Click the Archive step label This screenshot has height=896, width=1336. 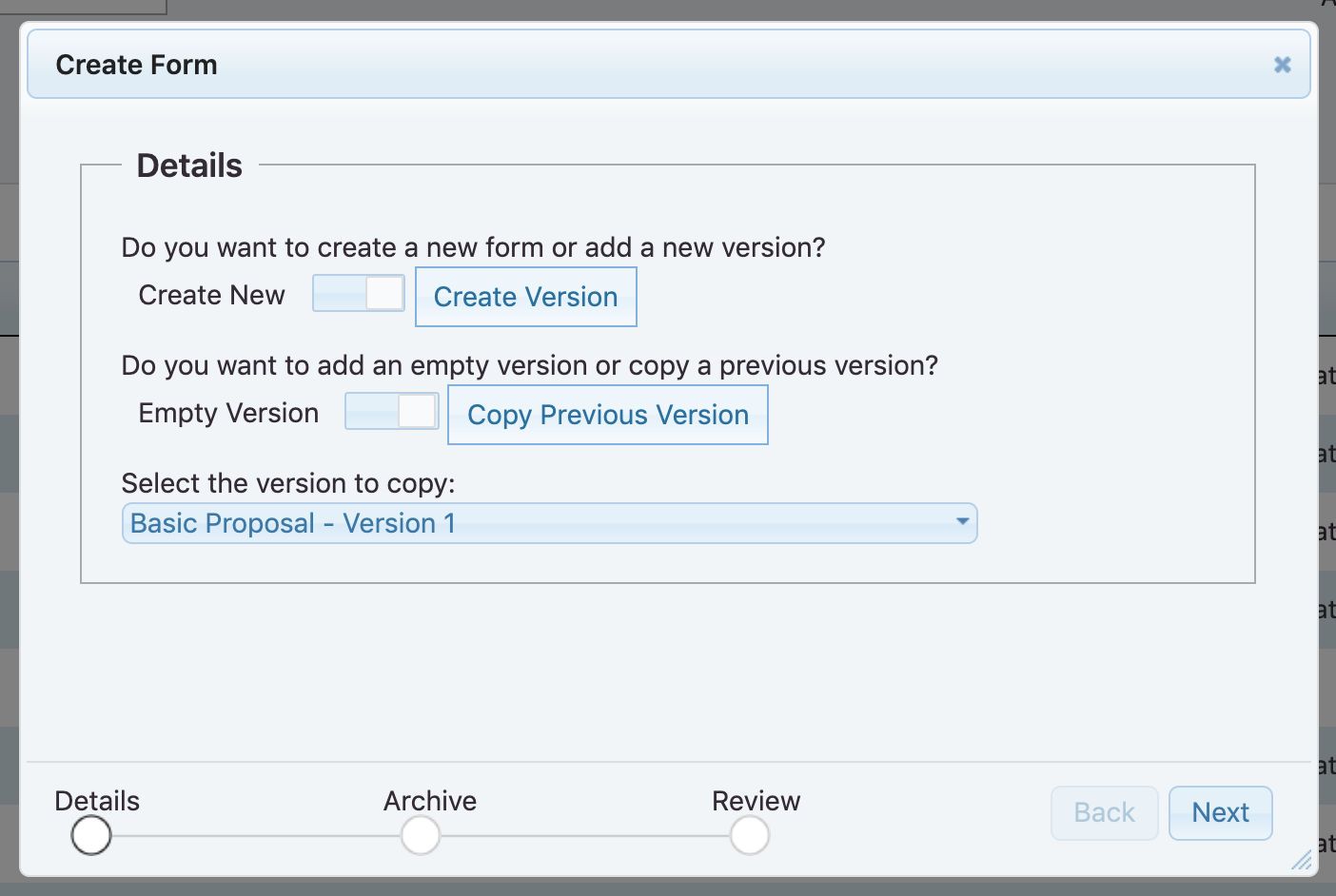[x=430, y=801]
